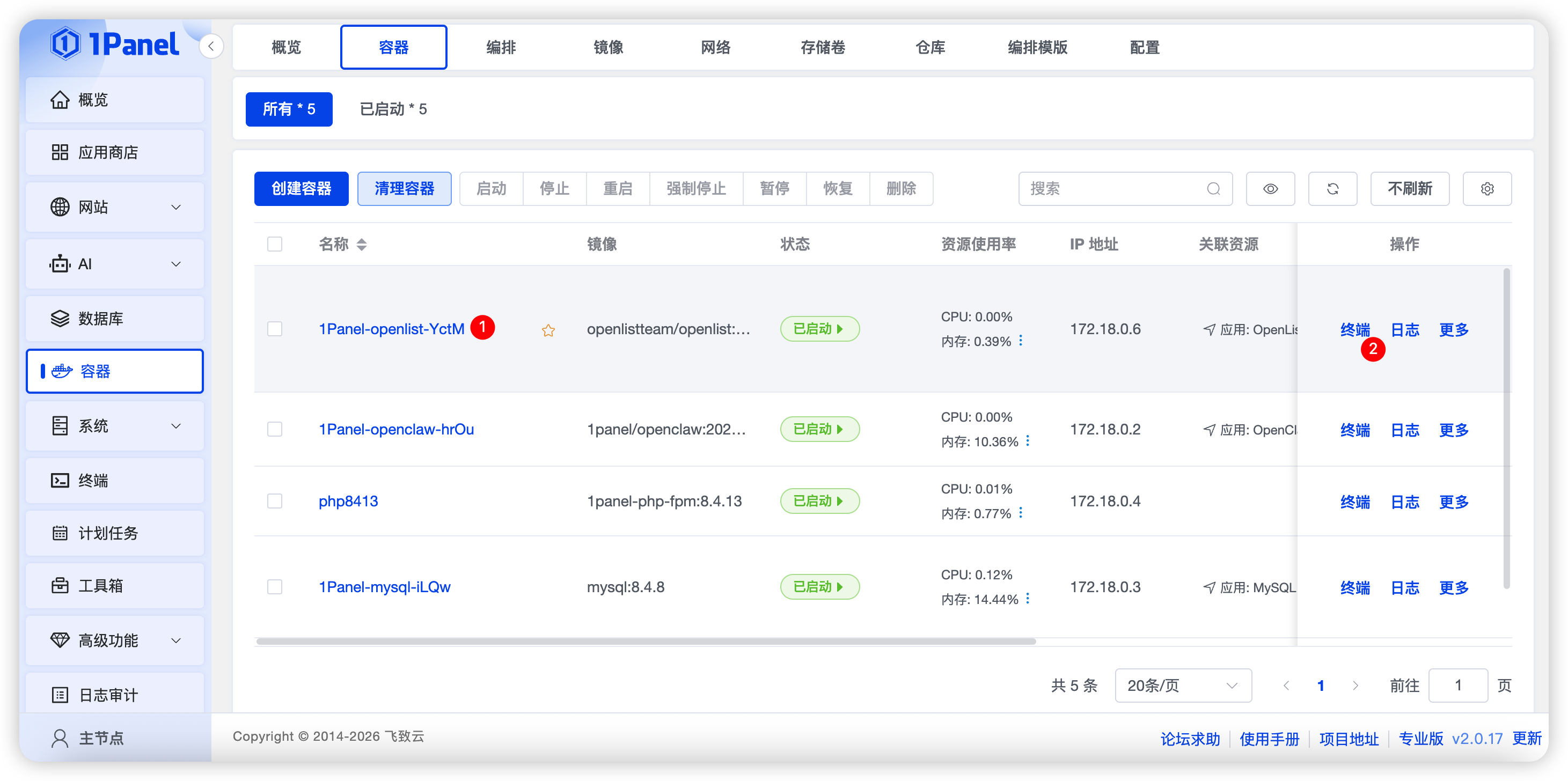Check the select-all header checkbox
Viewport: 1568px width, 781px height.
click(x=275, y=244)
